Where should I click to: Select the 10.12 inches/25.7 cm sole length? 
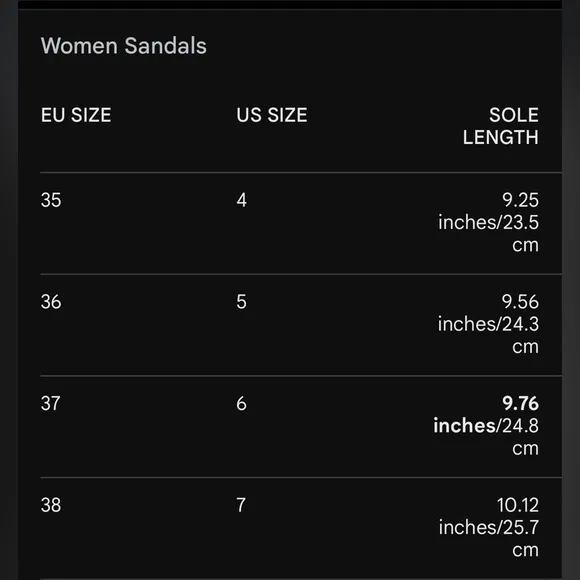[489, 527]
